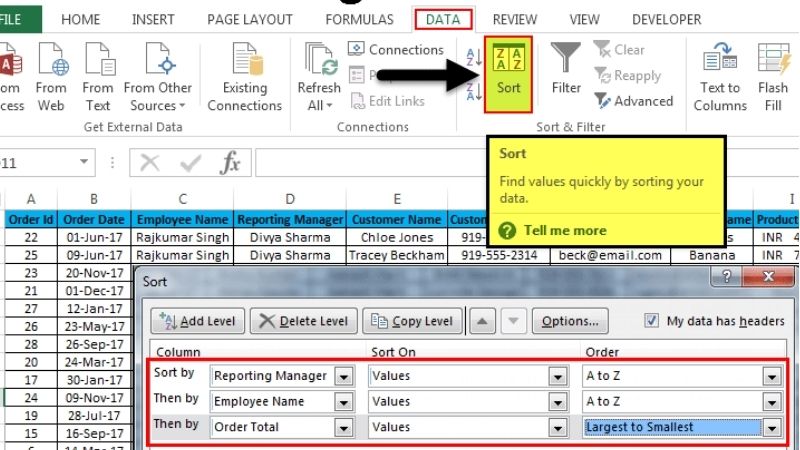The width and height of the screenshot is (800, 450).
Task: Switch to REVIEW tab
Action: 515,19
